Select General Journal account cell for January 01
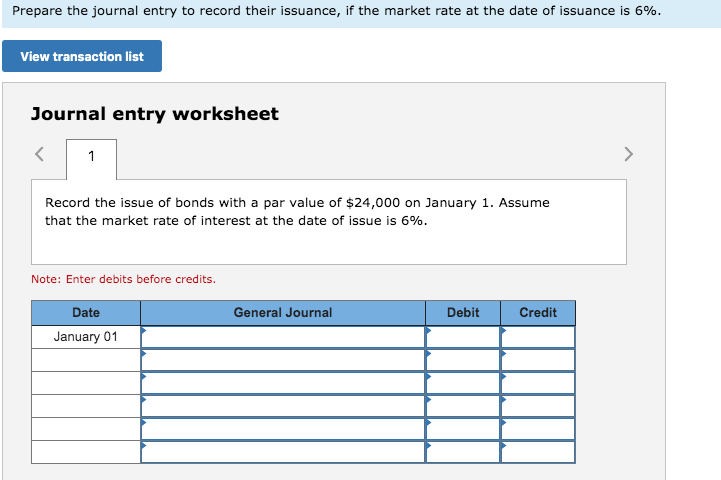Image resolution: width=721 pixels, height=480 pixels. pos(283,337)
